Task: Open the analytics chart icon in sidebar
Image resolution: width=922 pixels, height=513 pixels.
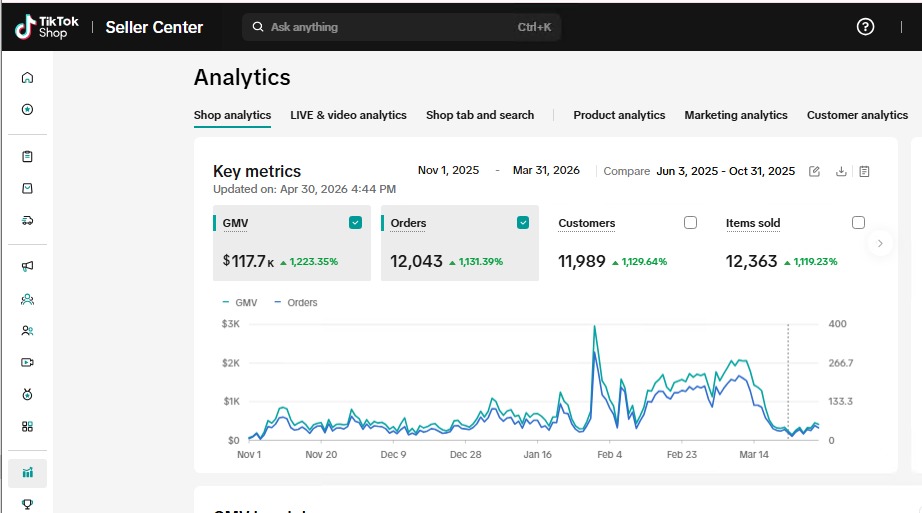Action: [x=27, y=473]
